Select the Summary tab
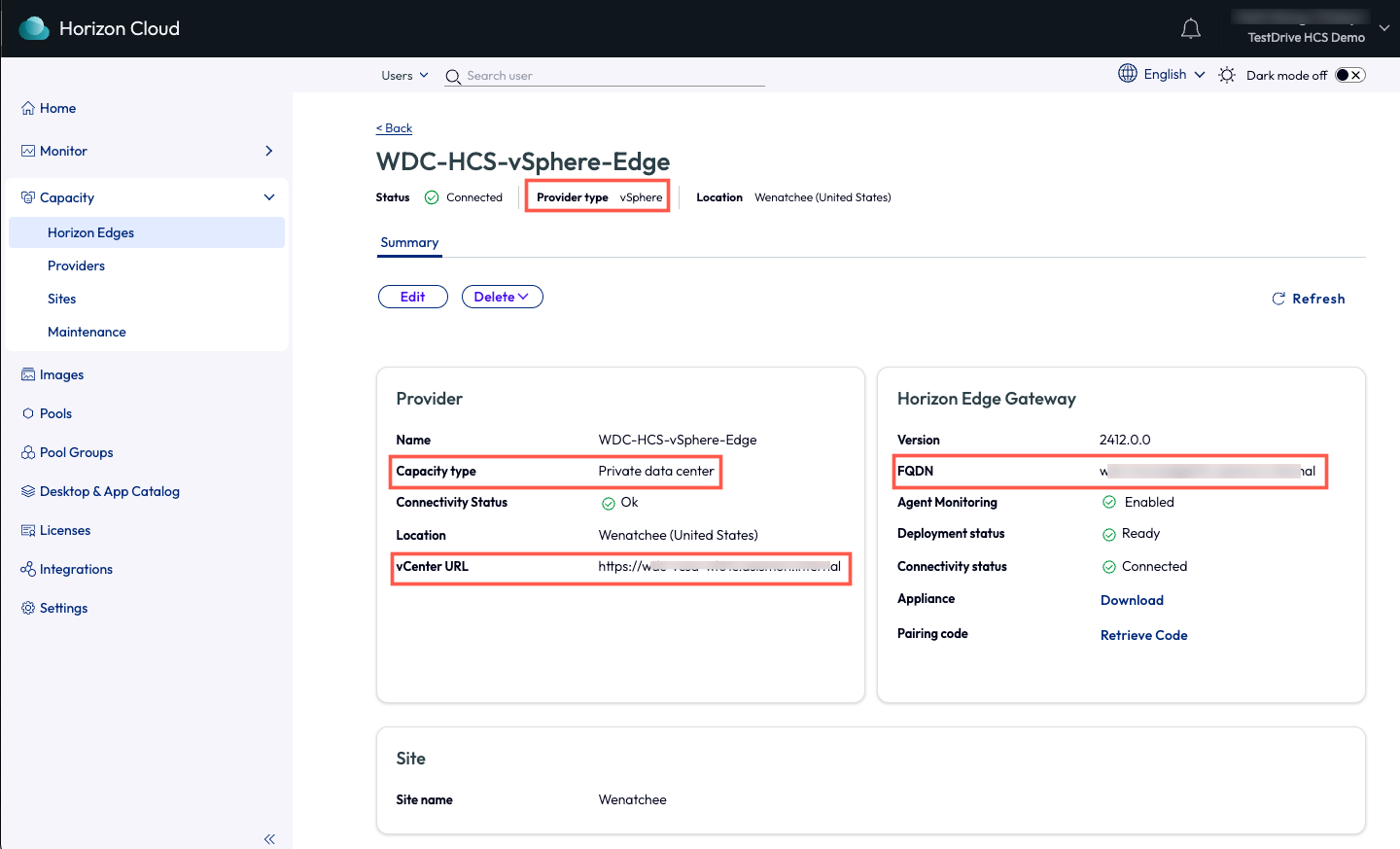1400x849 pixels. point(409,242)
